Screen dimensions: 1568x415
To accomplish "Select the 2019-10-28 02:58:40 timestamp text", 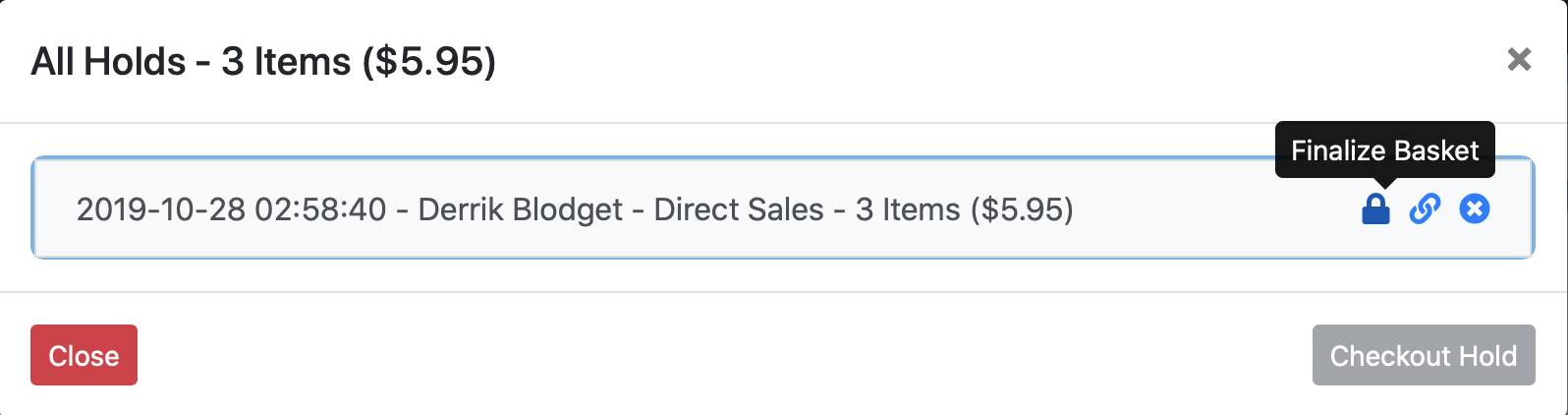I will 231,209.
